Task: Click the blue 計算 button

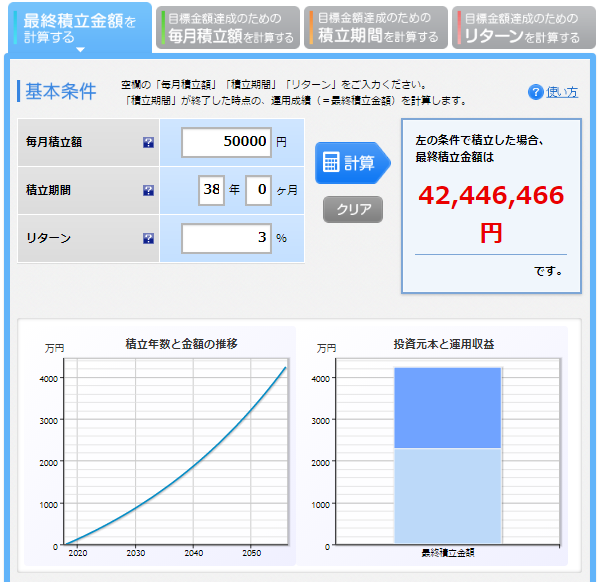Action: click(352, 163)
